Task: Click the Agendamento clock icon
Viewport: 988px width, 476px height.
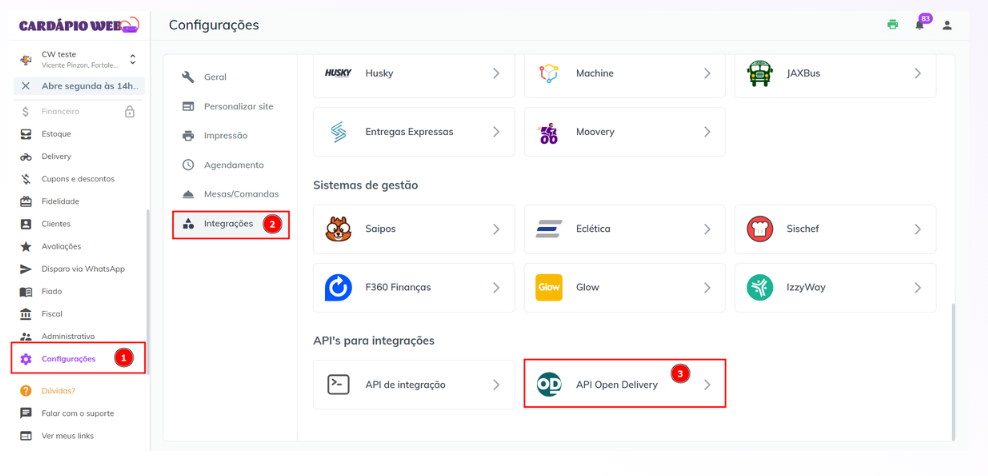Action: point(188,165)
